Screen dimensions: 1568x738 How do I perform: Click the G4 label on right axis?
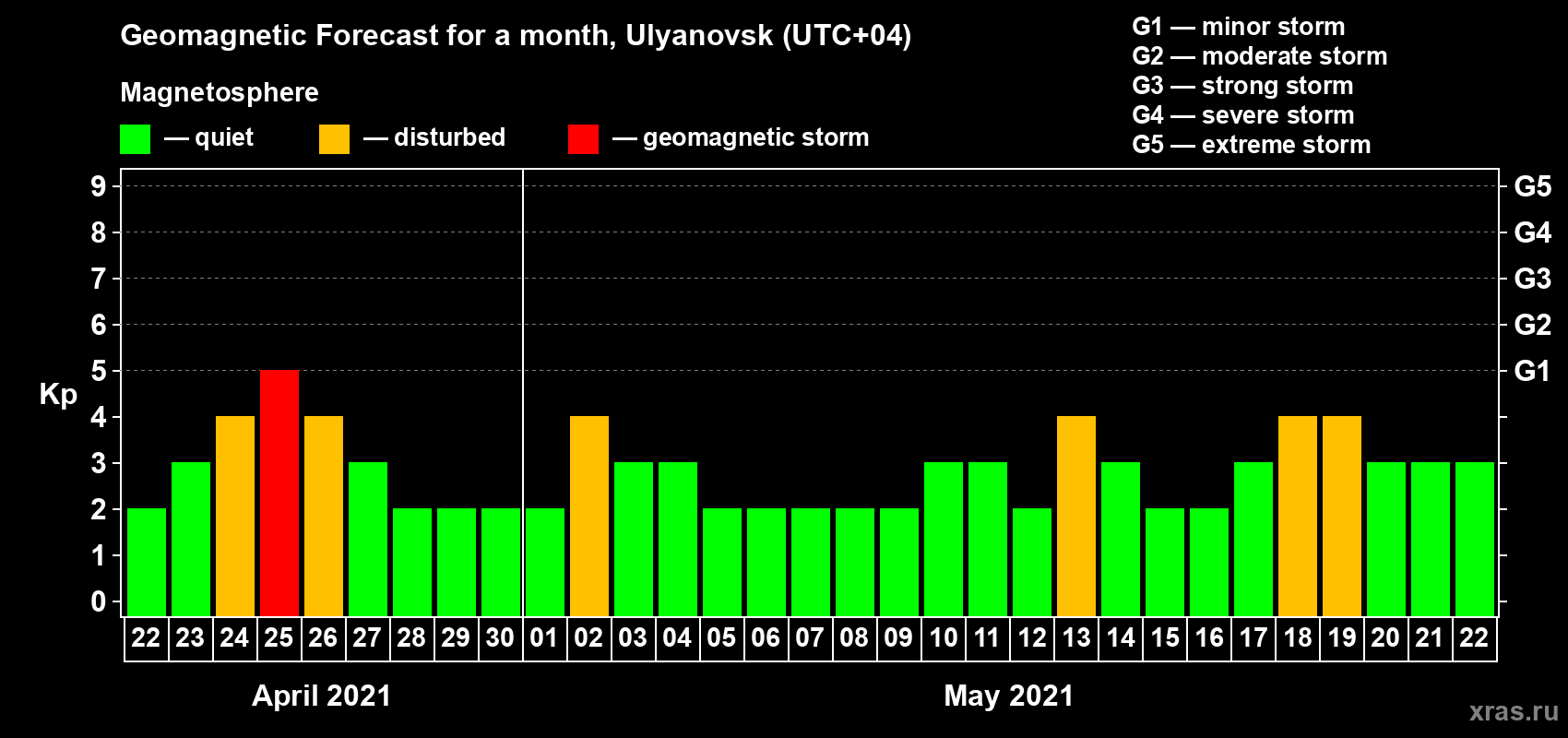click(1533, 232)
